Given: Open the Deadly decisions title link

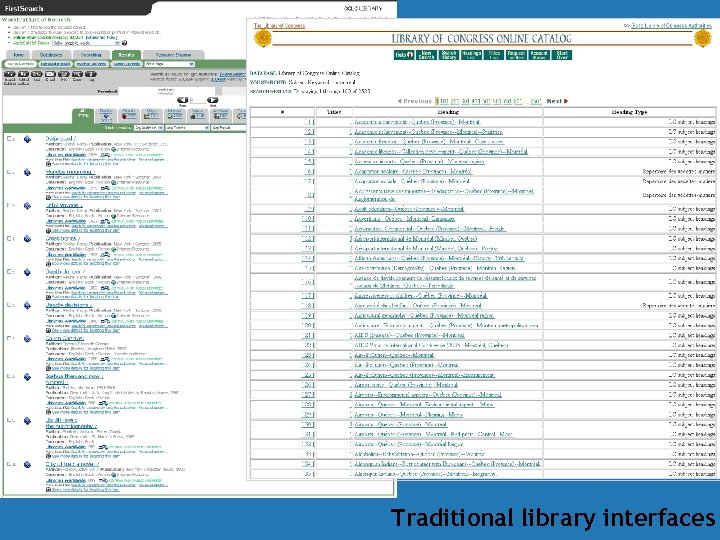Looking at the screenshot, I should coord(68,305).
